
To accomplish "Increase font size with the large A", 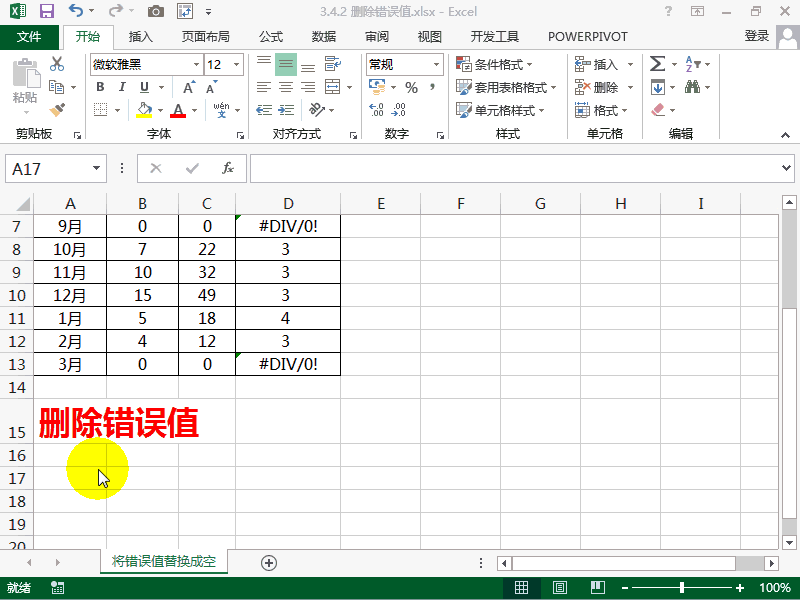I will (x=189, y=87).
